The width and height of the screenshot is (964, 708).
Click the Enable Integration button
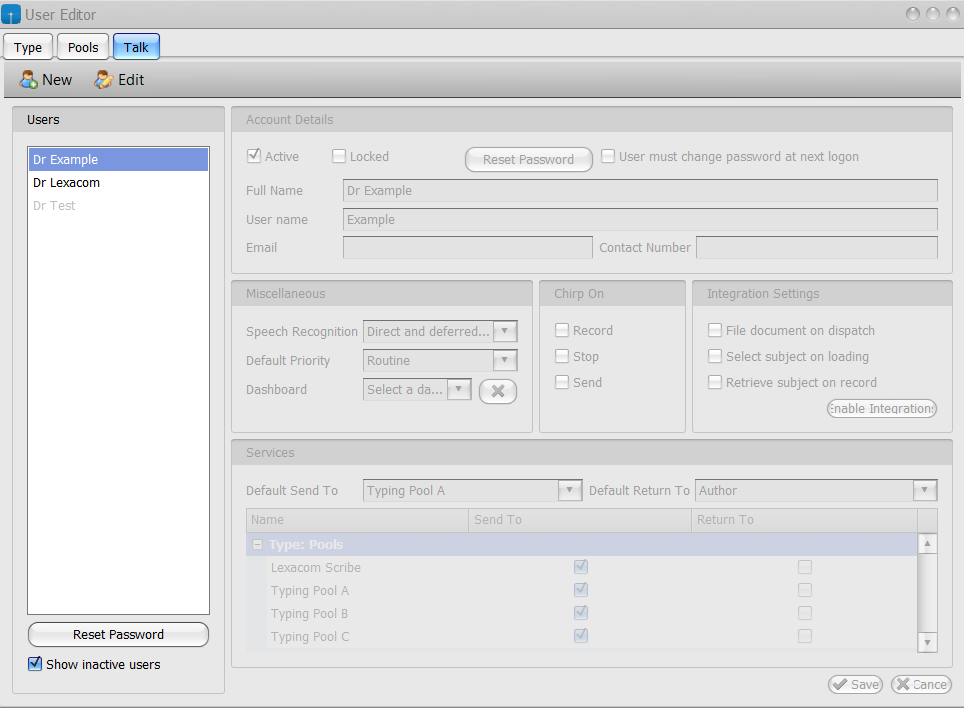pyautogui.click(x=882, y=409)
